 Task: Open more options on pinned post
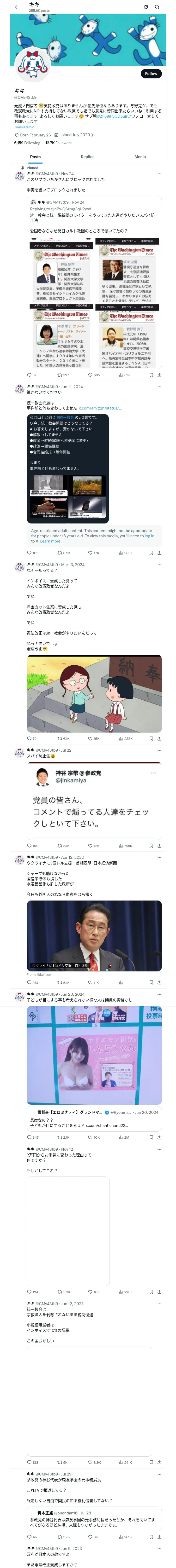pyautogui.click(x=159, y=174)
